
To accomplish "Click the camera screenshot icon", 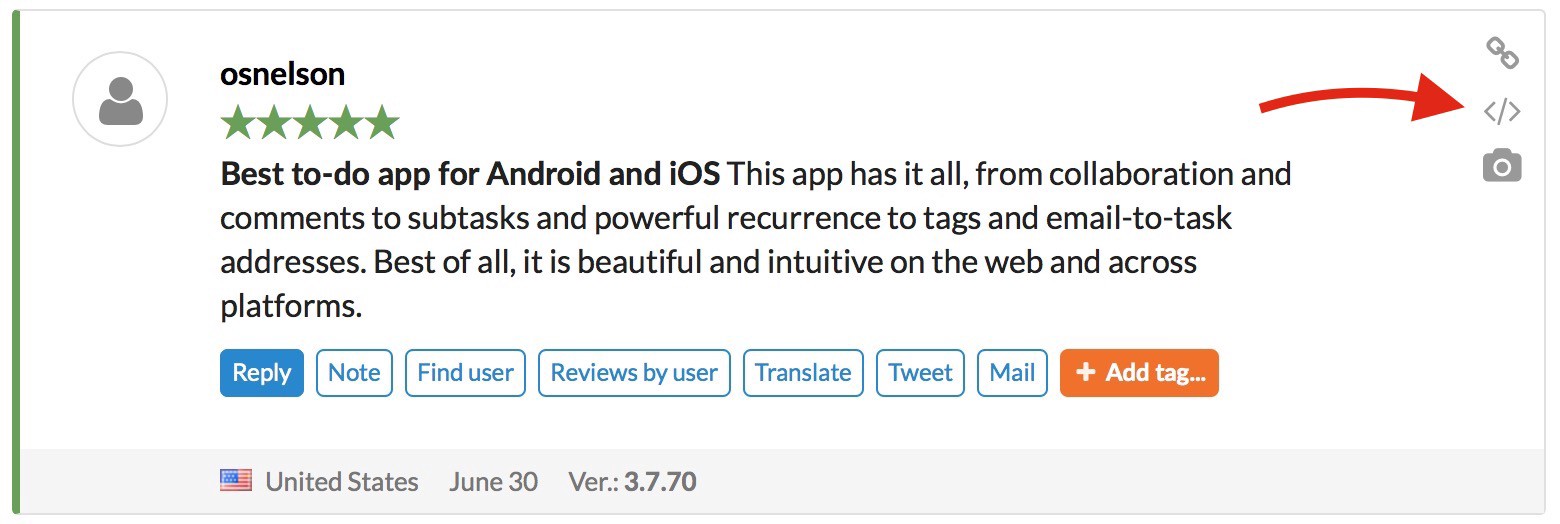I will [x=1501, y=166].
